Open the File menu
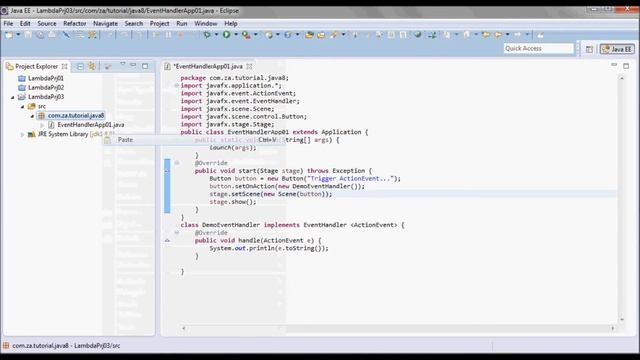The width and height of the screenshot is (640, 360). pos(8,24)
